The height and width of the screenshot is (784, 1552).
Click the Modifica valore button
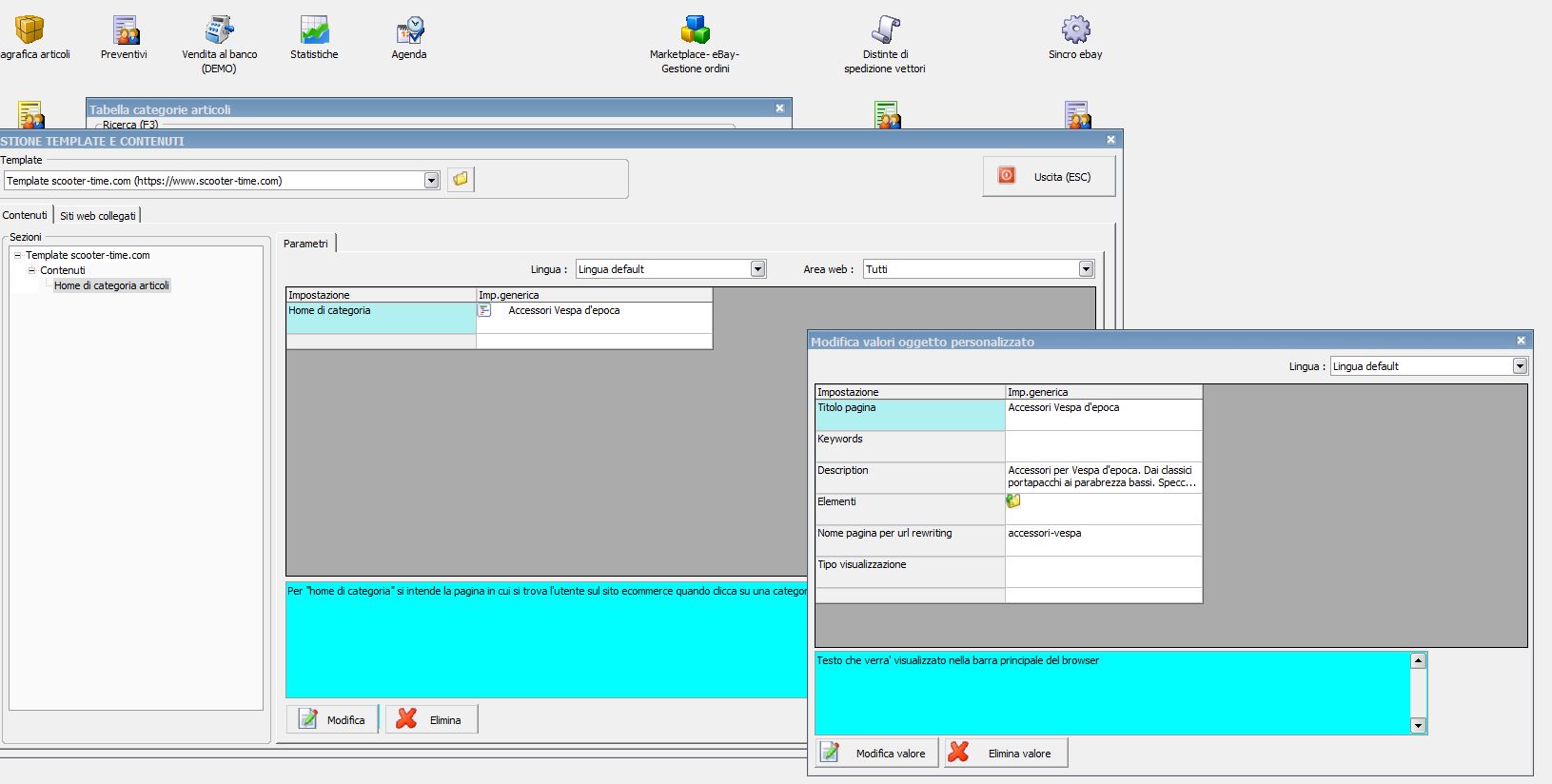(x=877, y=753)
